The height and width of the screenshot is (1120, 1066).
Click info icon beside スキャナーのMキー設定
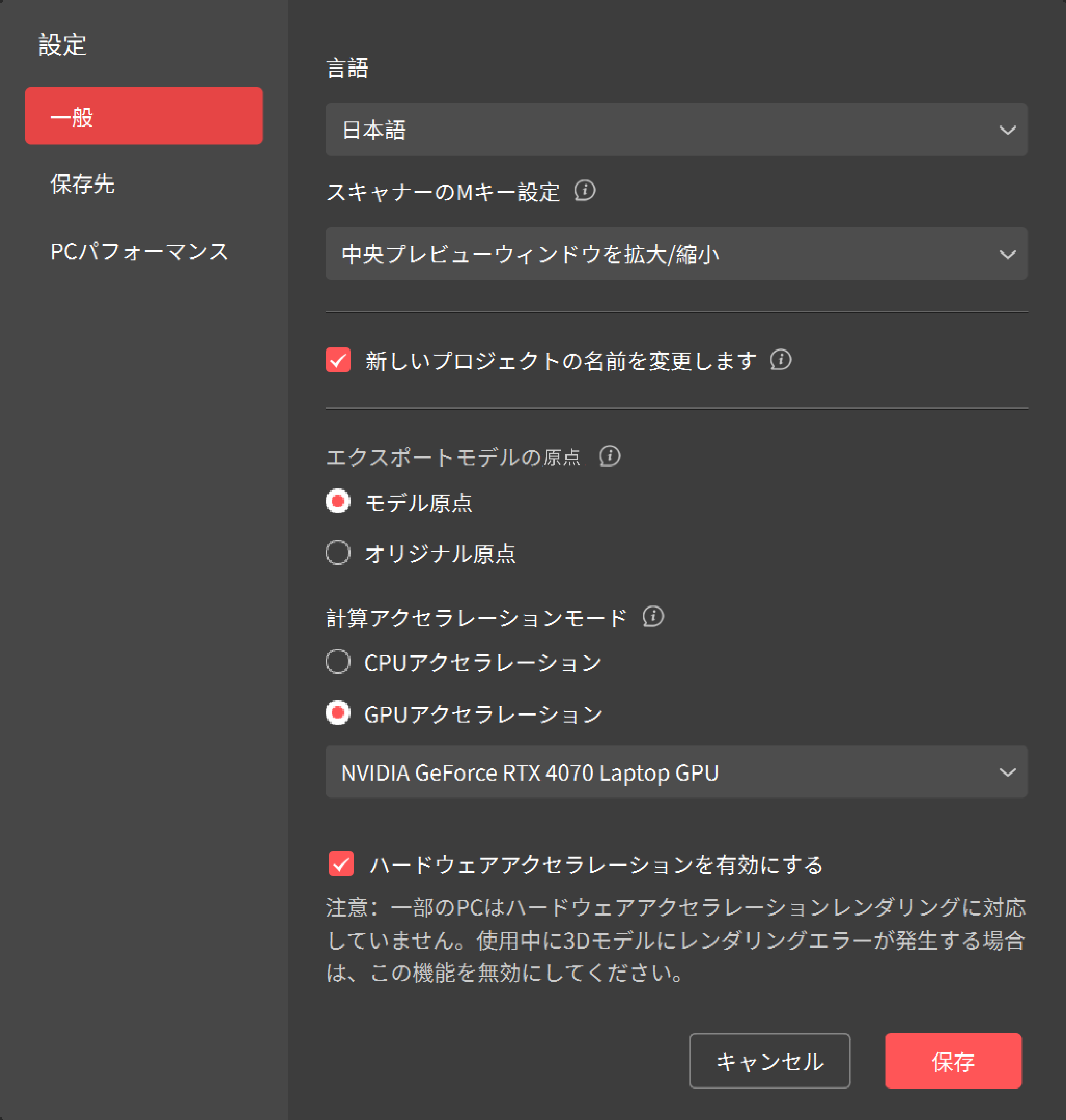click(x=585, y=190)
